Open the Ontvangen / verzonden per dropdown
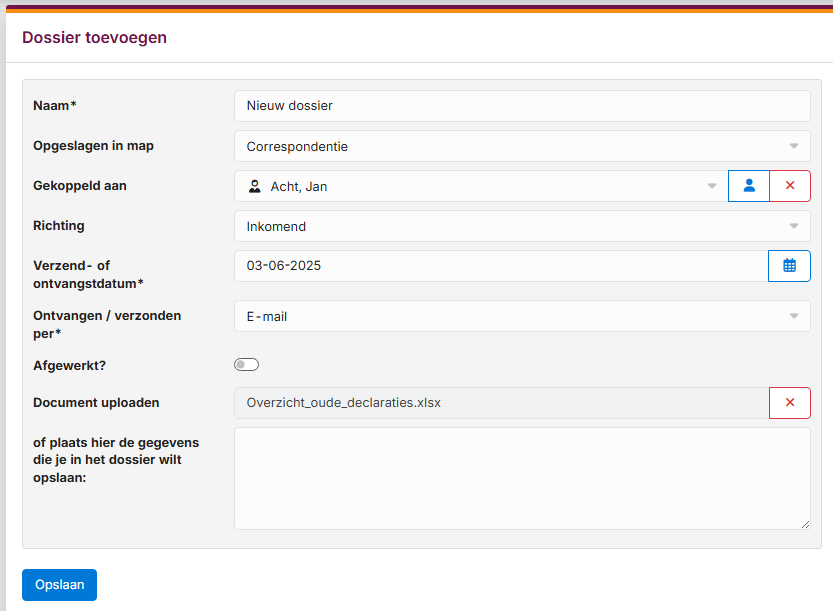The height and width of the screenshot is (611, 833). 522,316
